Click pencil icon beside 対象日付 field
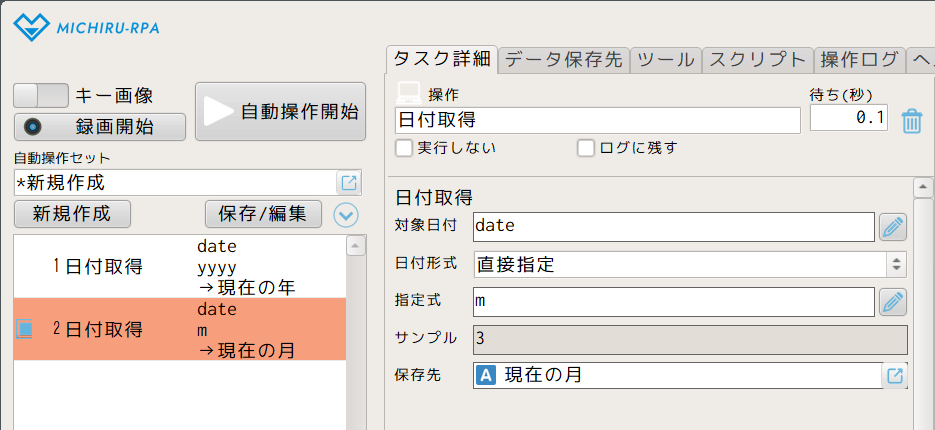This screenshot has height=430, width=935. click(893, 227)
